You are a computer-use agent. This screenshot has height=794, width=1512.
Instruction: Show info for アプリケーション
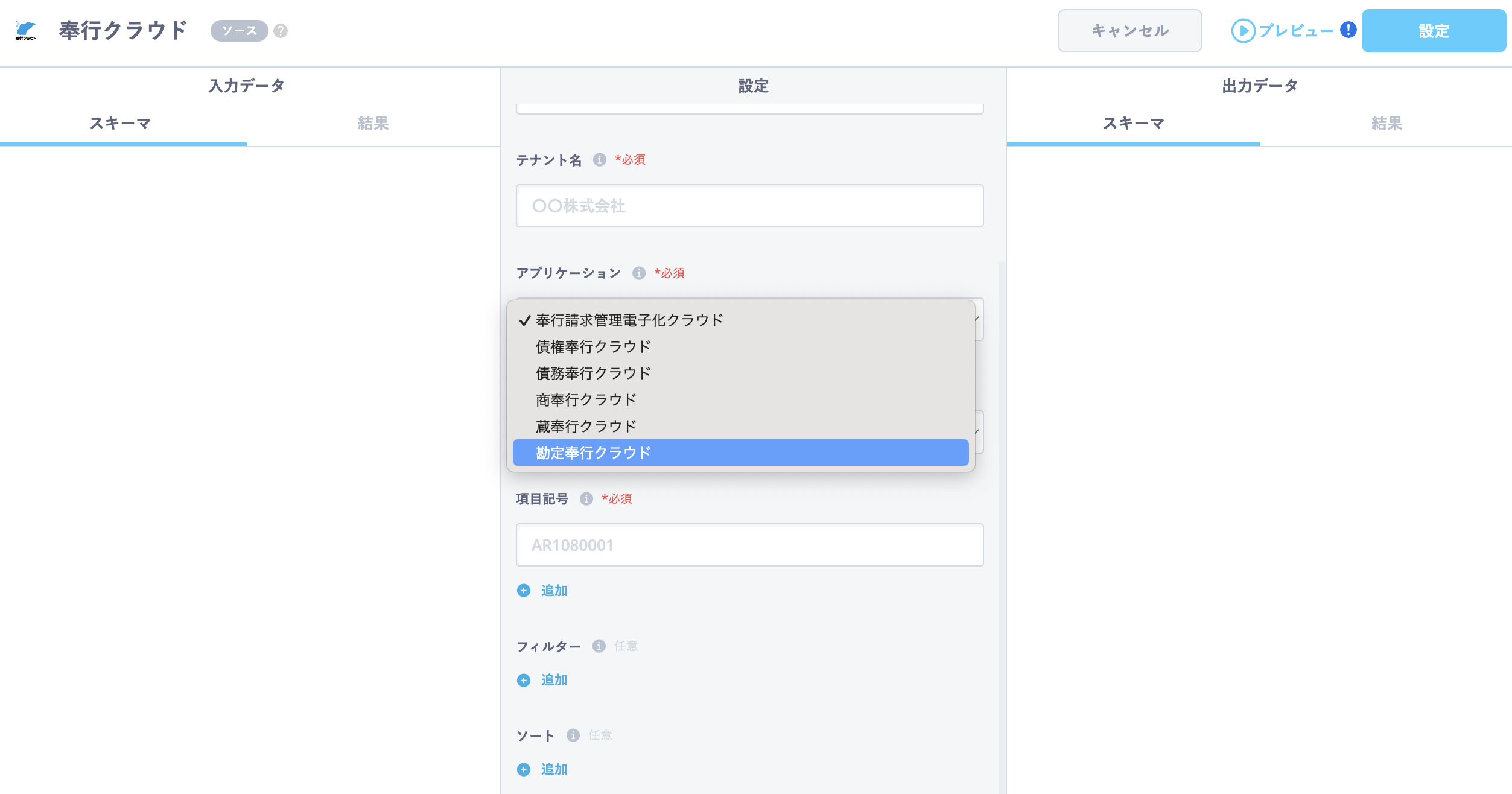point(639,273)
